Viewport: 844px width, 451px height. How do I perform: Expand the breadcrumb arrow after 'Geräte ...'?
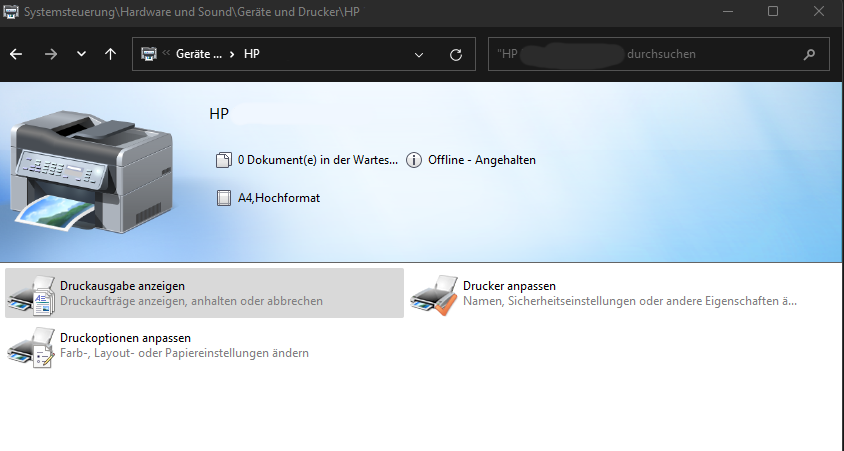(231, 54)
